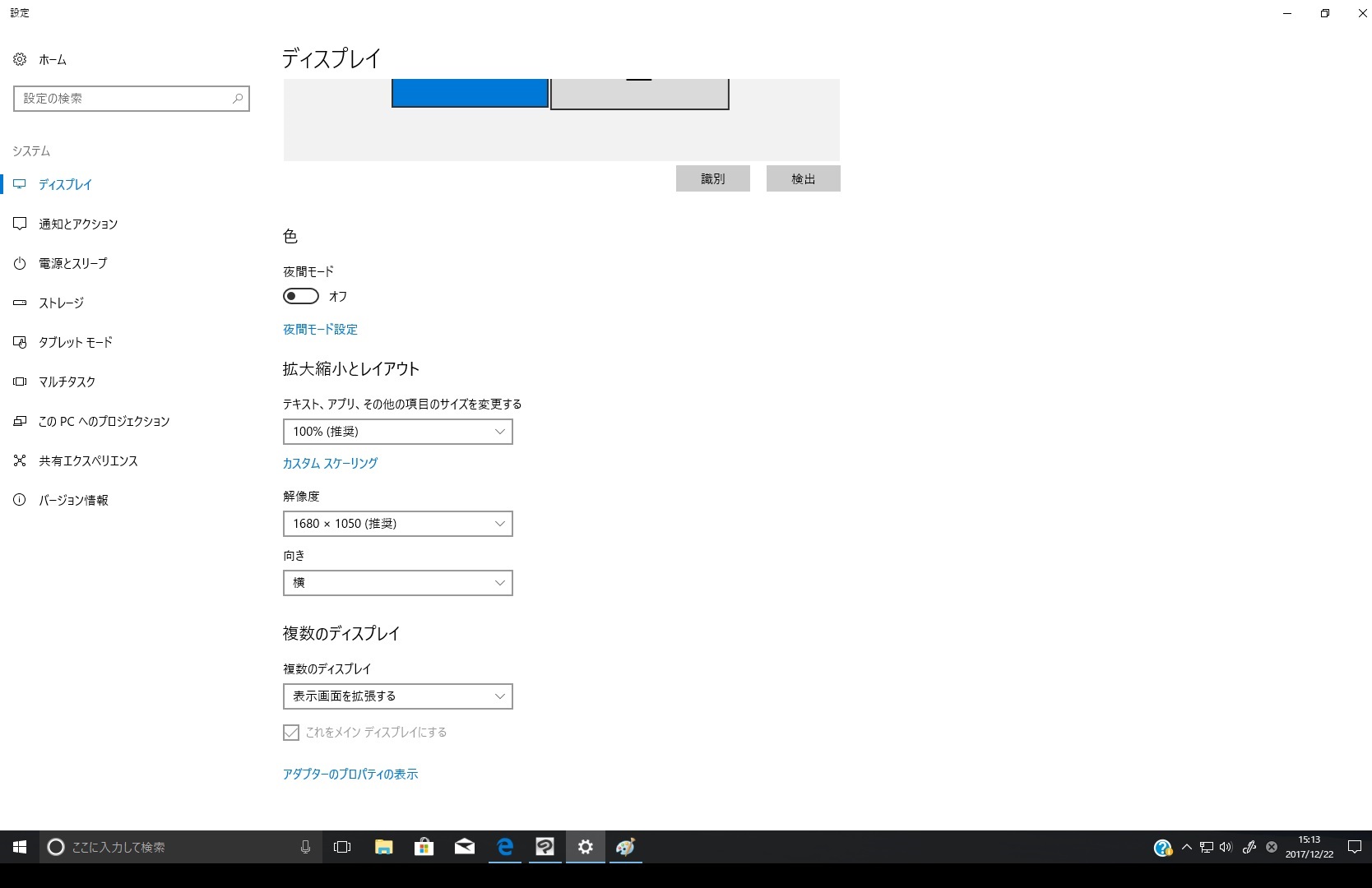This screenshot has width=1372, height=888.
Task: Click the 拡大縮小とレイアウト heading
Action: click(351, 369)
